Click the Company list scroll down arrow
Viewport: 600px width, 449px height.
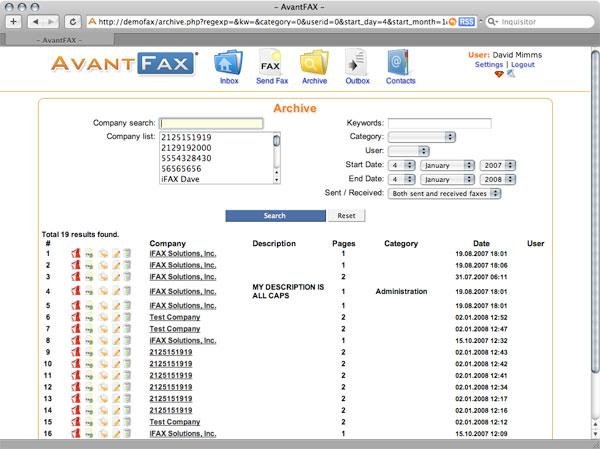point(276,180)
